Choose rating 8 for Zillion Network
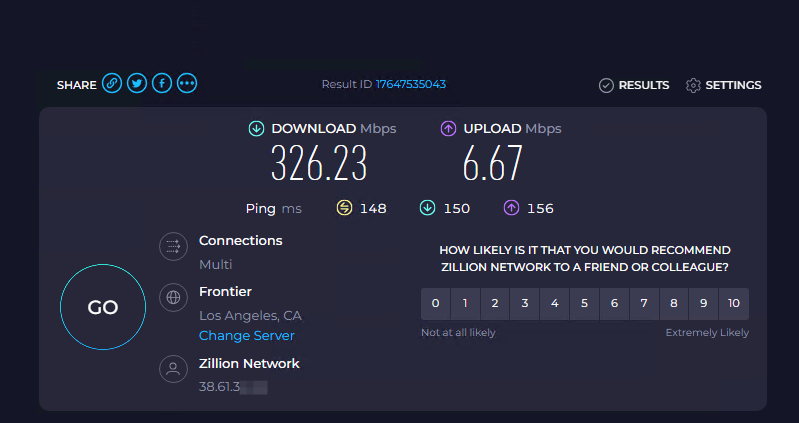The image size is (799, 423). 674,304
